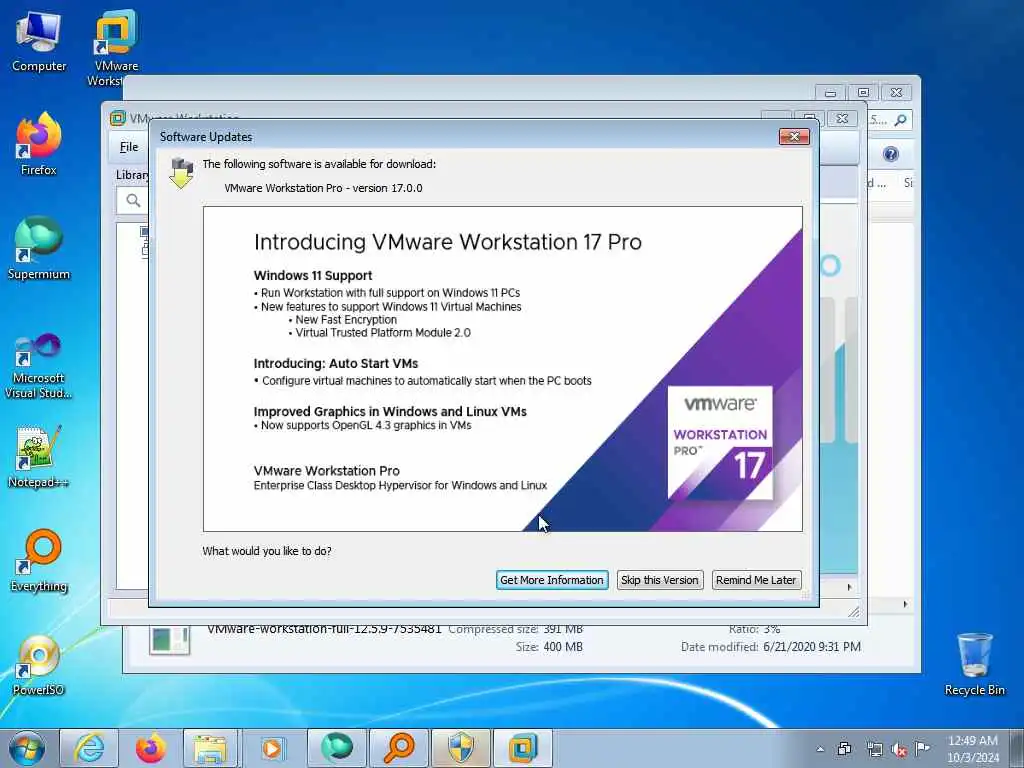
Task: Open Computer desktop icon
Action: tap(39, 42)
